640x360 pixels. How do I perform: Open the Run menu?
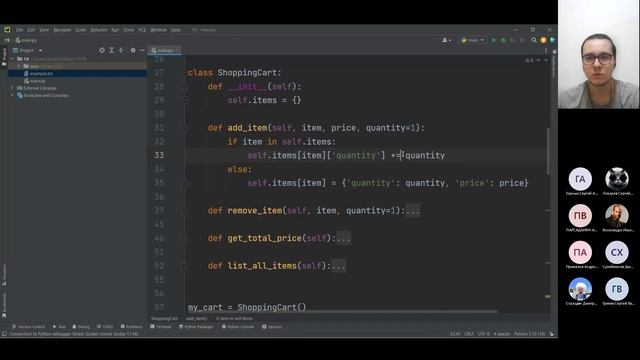coord(115,30)
